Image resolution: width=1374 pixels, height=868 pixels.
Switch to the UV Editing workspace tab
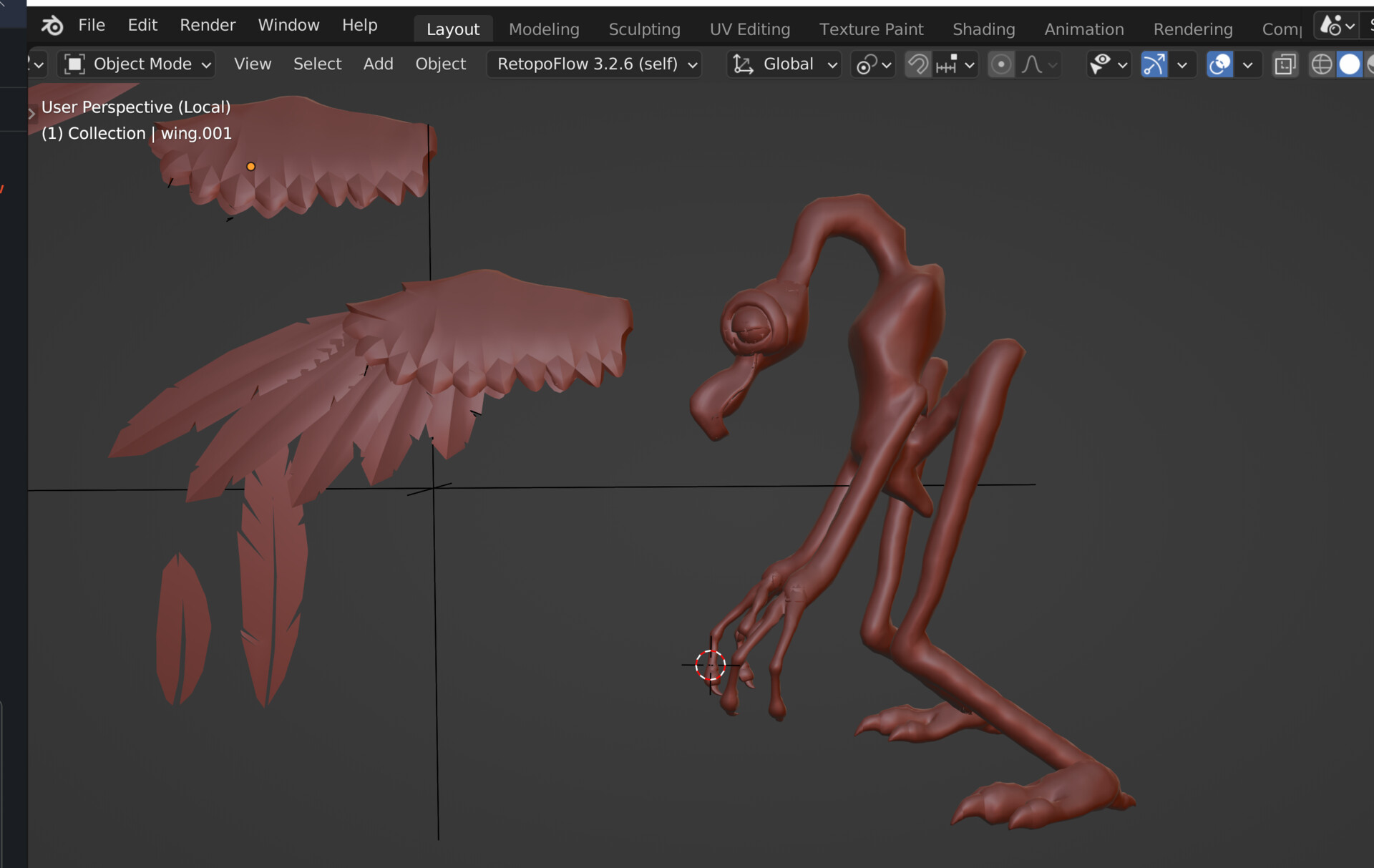tap(749, 29)
